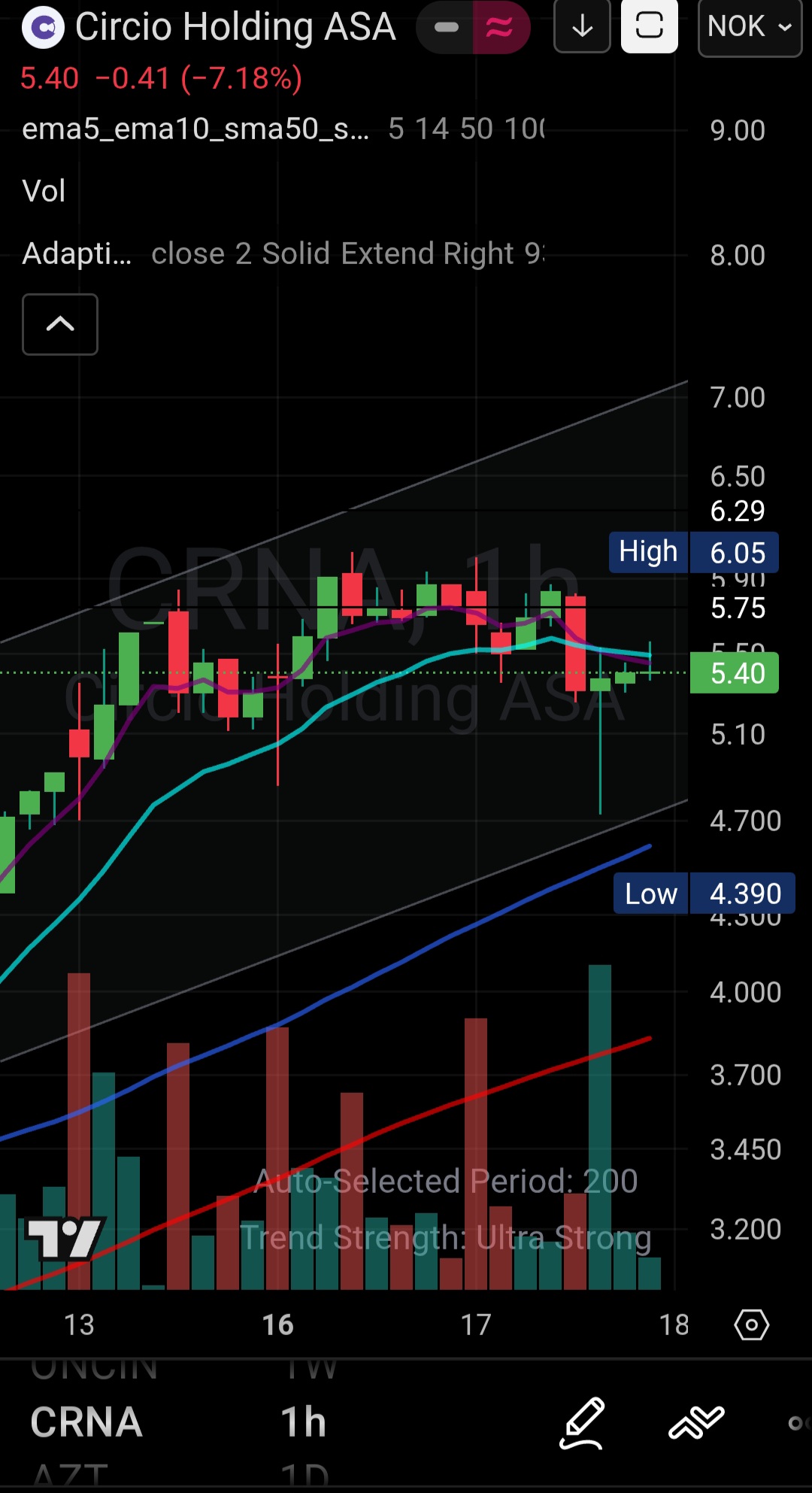This screenshot has height=1493, width=812.
Task: Click the High 6.05 price label
Action: click(x=693, y=553)
